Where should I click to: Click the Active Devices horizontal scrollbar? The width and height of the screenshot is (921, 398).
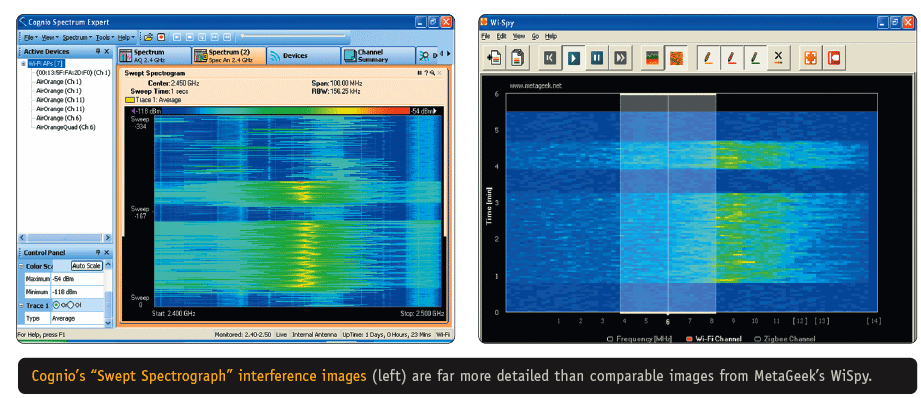(x=65, y=238)
